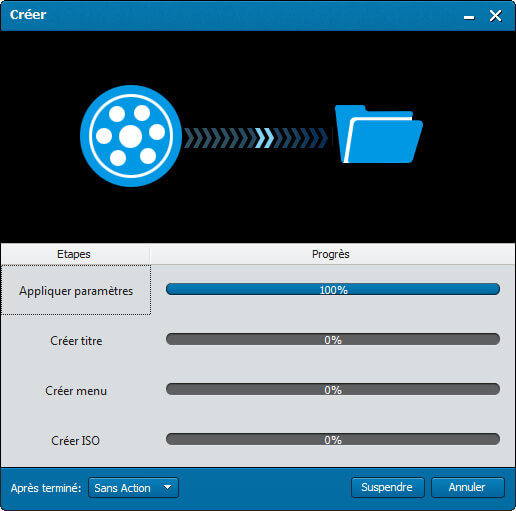Click the Annuler button
516x511 pixels.
pyautogui.click(x=467, y=487)
